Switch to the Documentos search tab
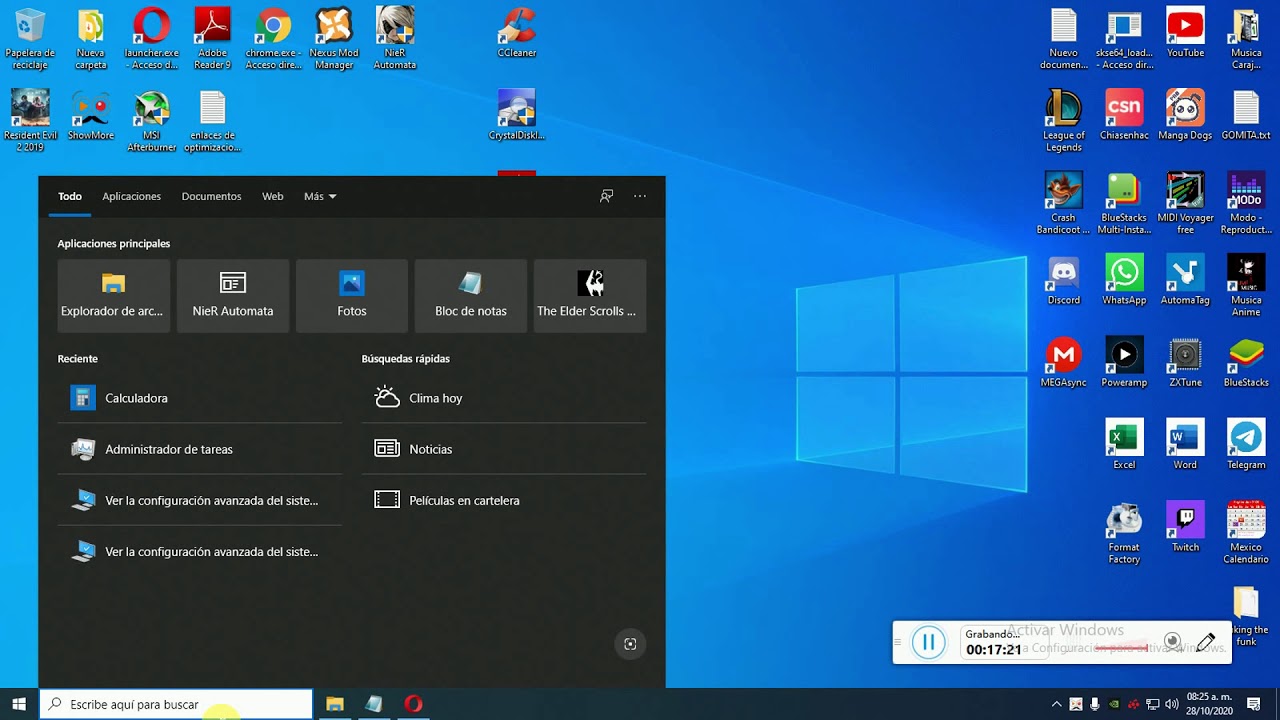 coord(211,196)
